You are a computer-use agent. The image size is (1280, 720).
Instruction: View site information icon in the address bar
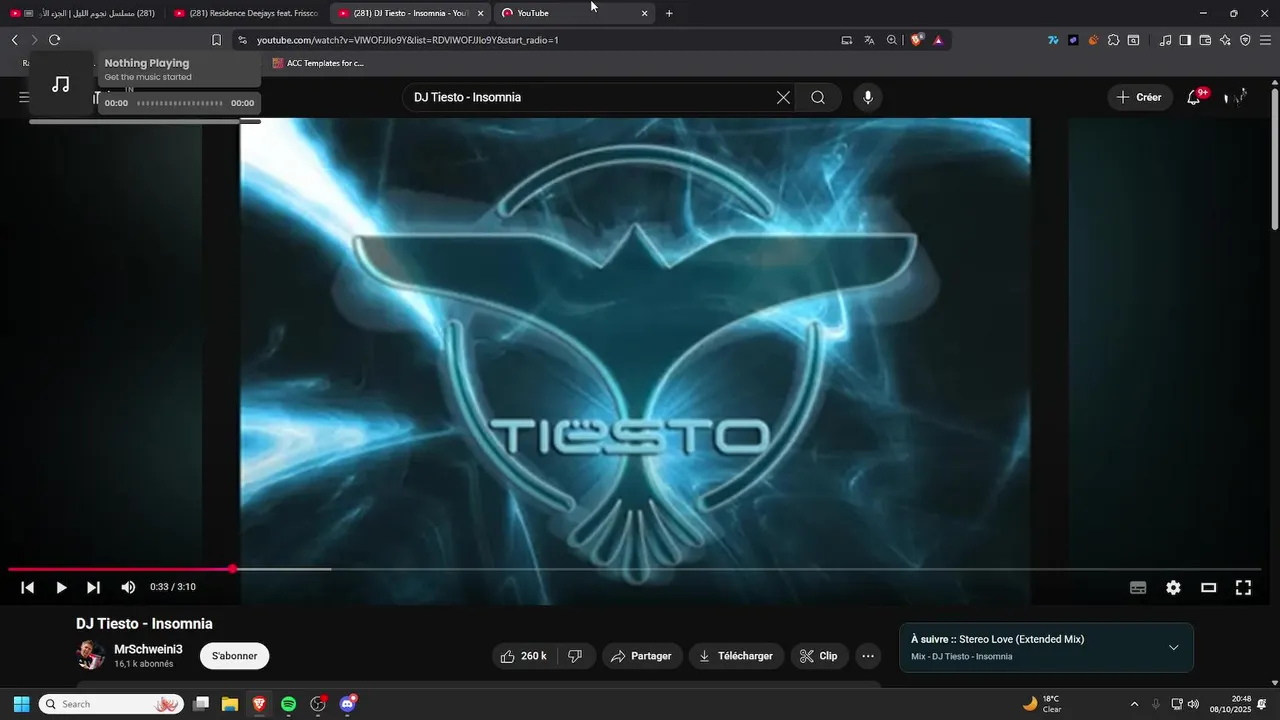[242, 40]
